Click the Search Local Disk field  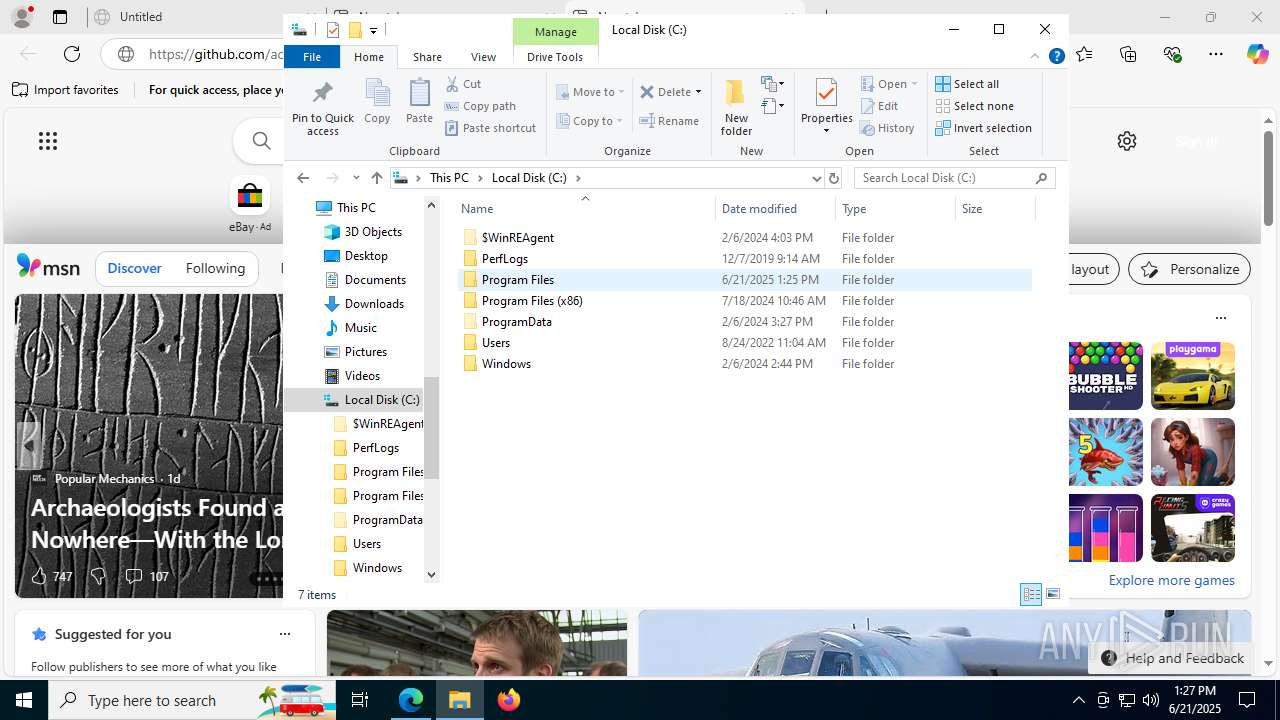pyautogui.click(x=945, y=178)
